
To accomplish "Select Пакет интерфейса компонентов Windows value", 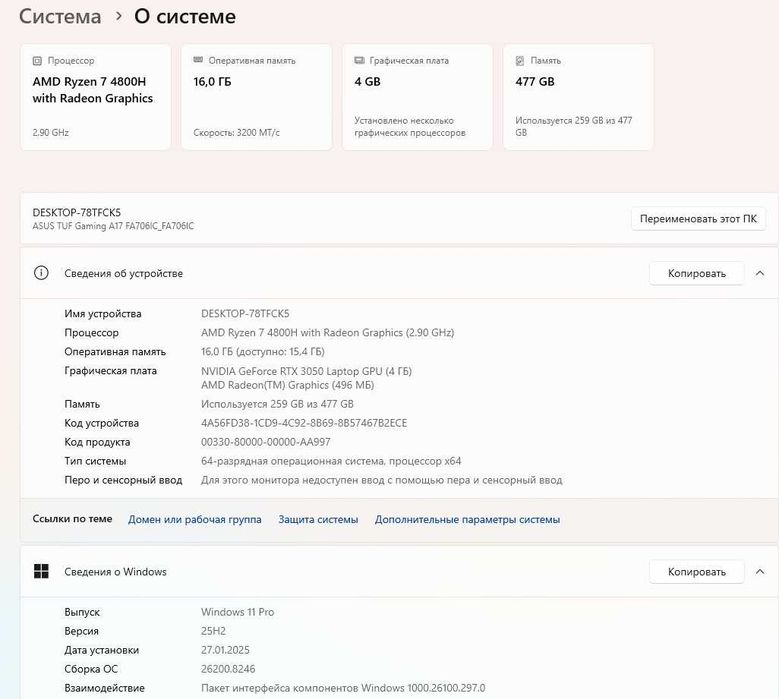I will (x=343, y=688).
